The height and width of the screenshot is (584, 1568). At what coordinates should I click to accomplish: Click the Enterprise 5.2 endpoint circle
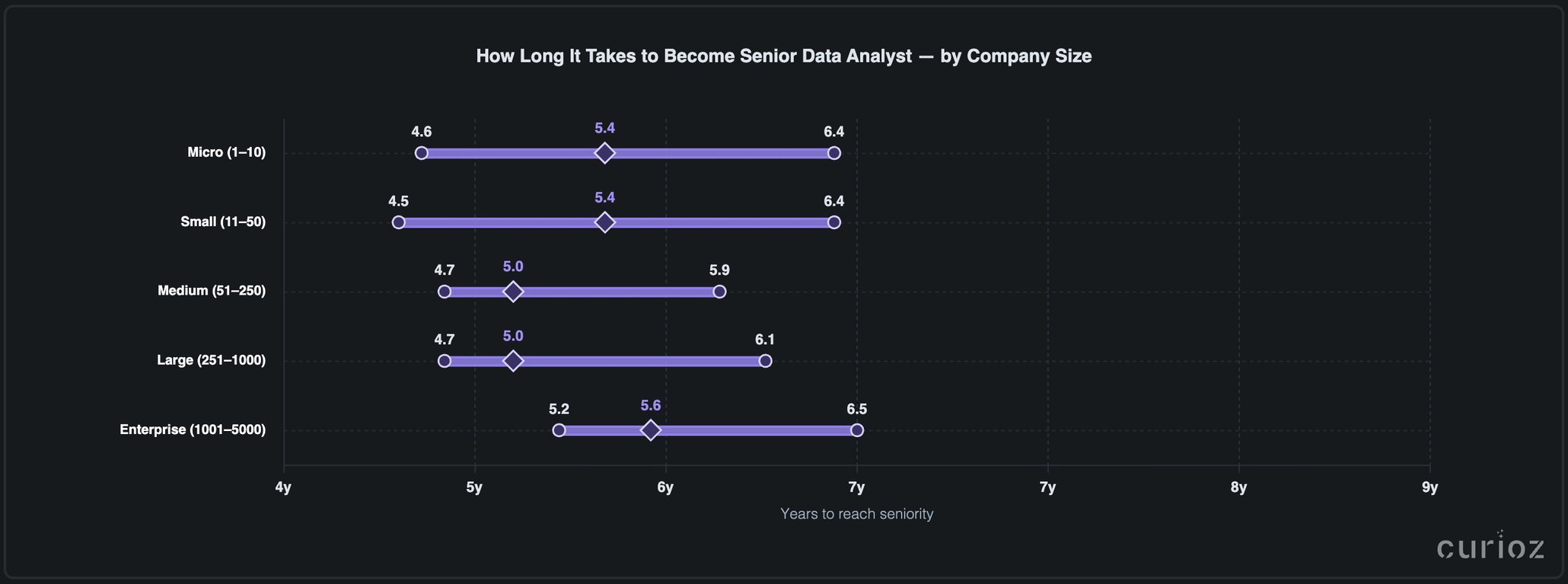[559, 430]
